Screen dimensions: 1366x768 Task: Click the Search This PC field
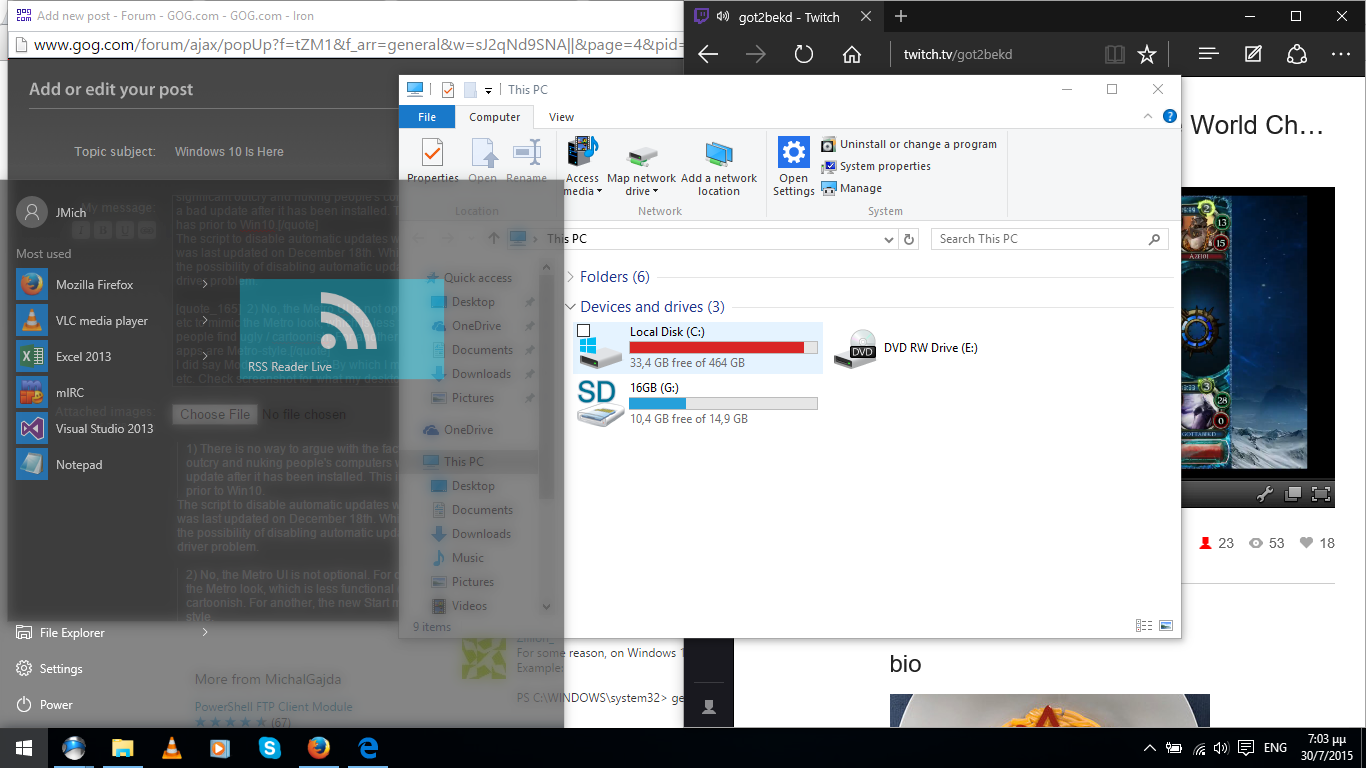coord(1049,239)
